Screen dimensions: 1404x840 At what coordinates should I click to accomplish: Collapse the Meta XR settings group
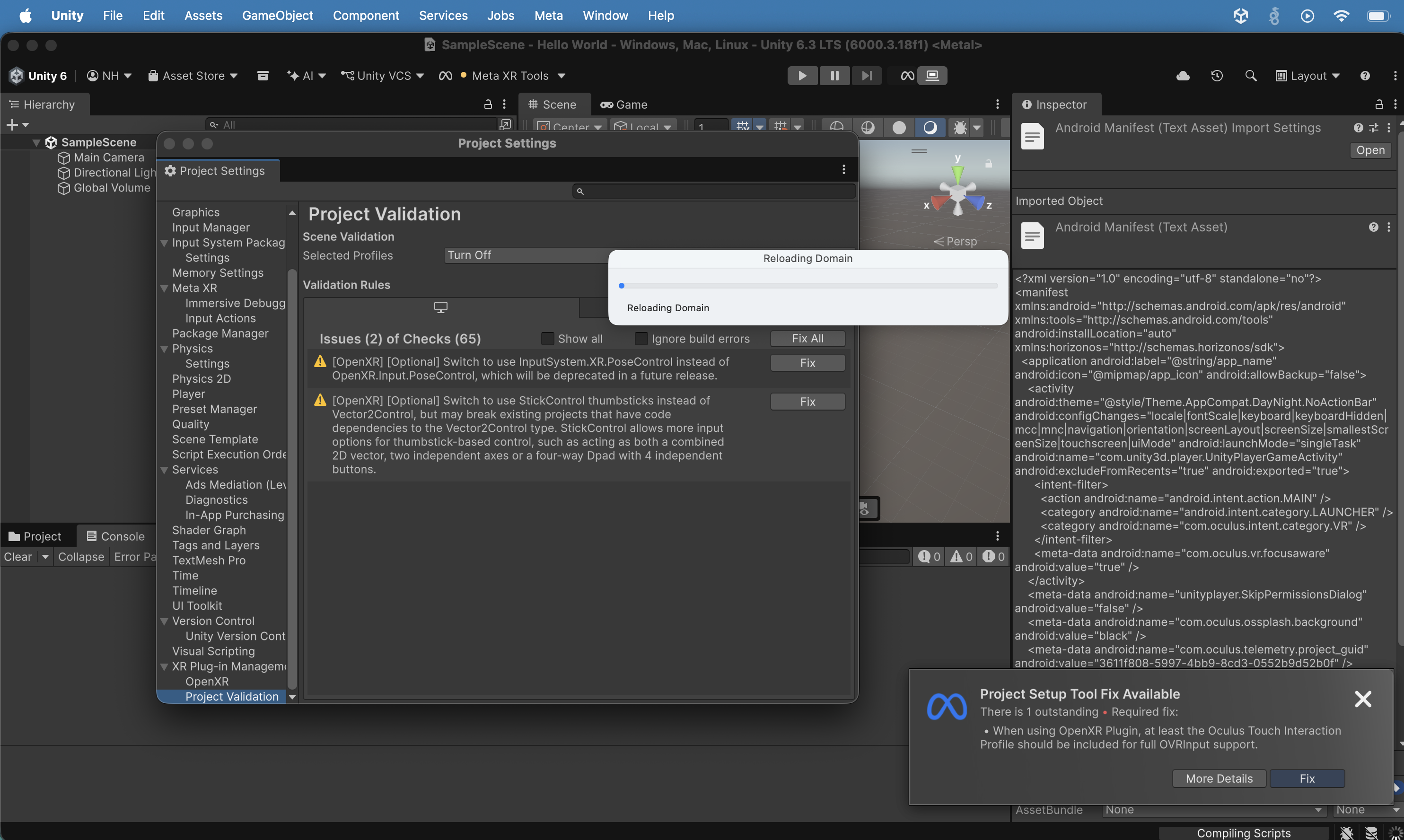[x=164, y=288]
